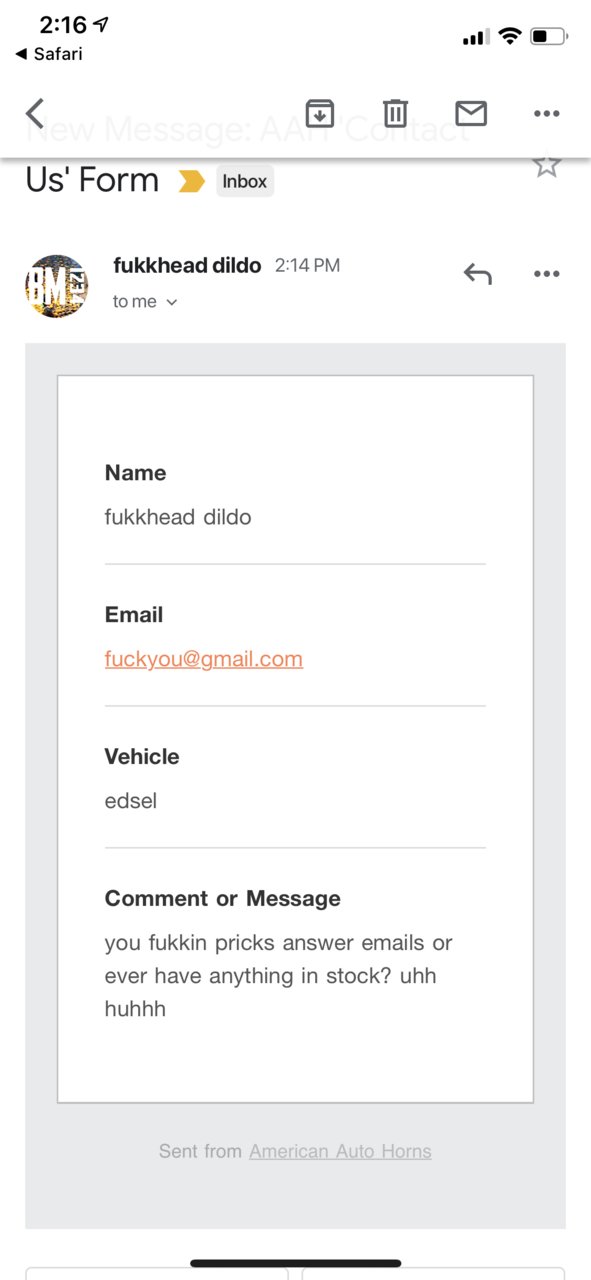Viewport: 591px width, 1280px height.
Task: Go back using the left chevron arrow
Action: (35, 113)
